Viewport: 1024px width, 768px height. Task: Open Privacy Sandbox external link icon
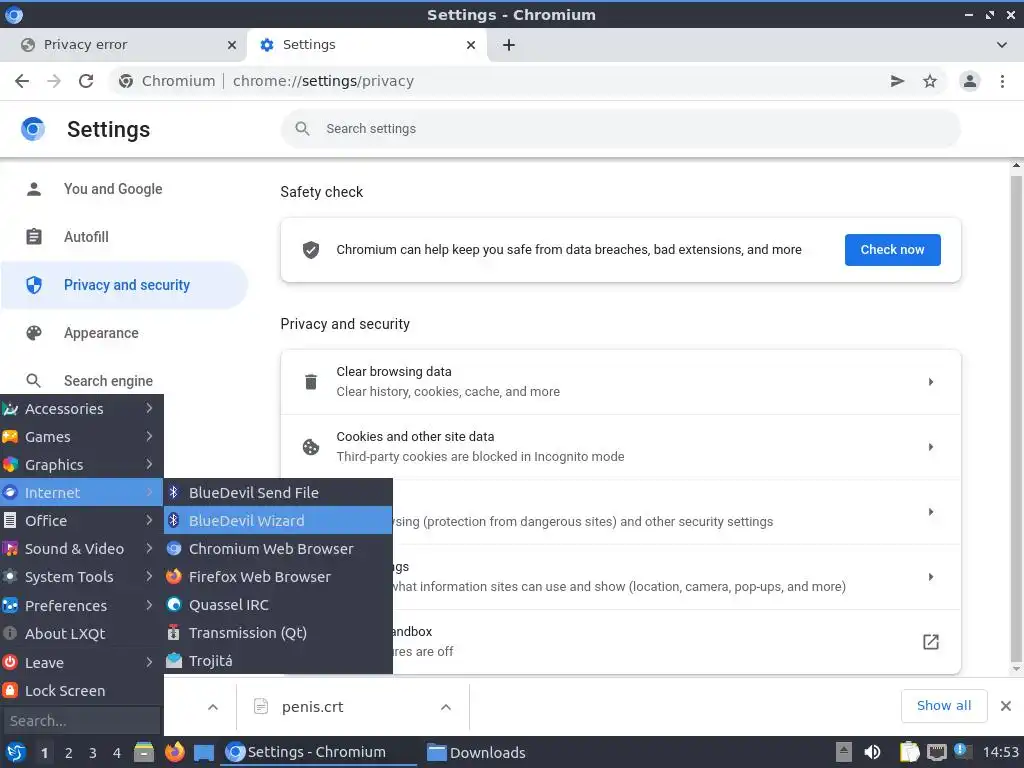click(x=930, y=641)
